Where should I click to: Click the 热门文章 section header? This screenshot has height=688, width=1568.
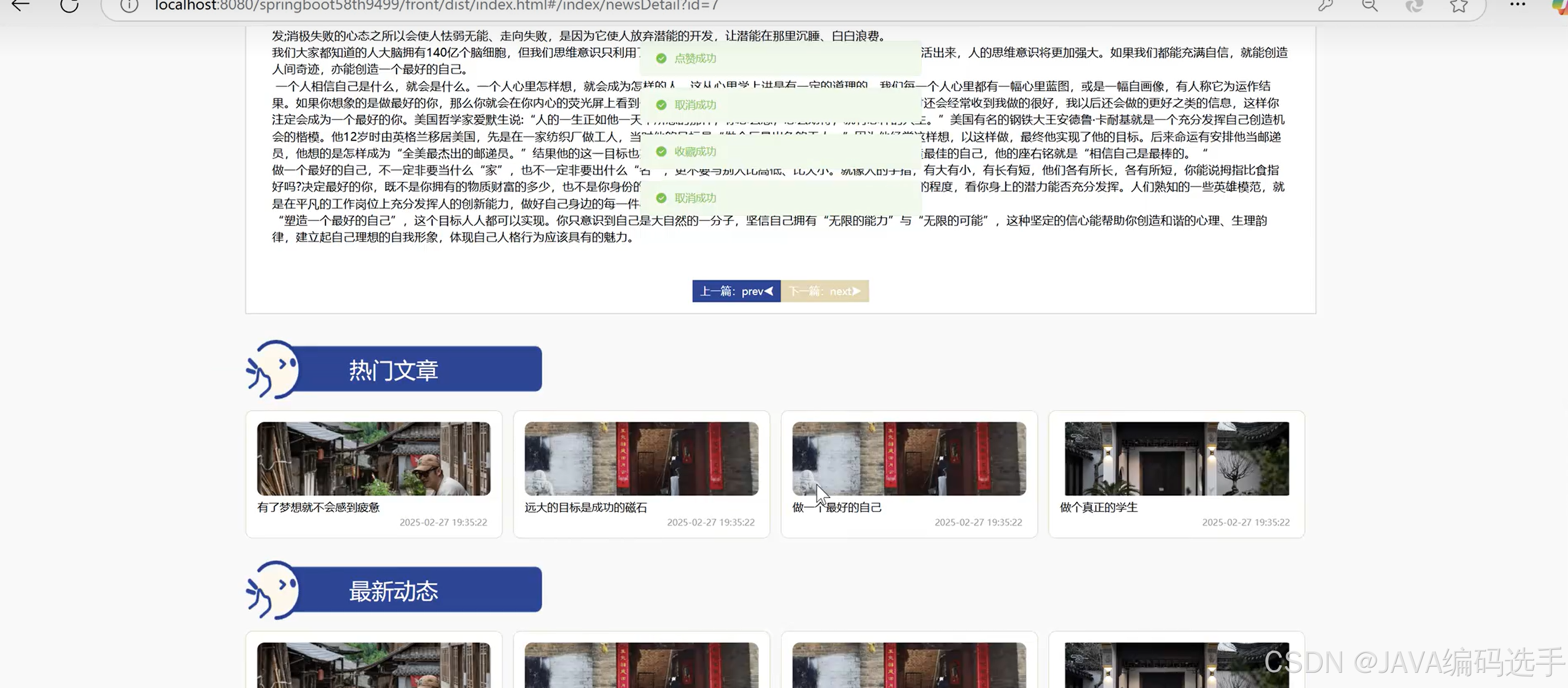pos(394,369)
